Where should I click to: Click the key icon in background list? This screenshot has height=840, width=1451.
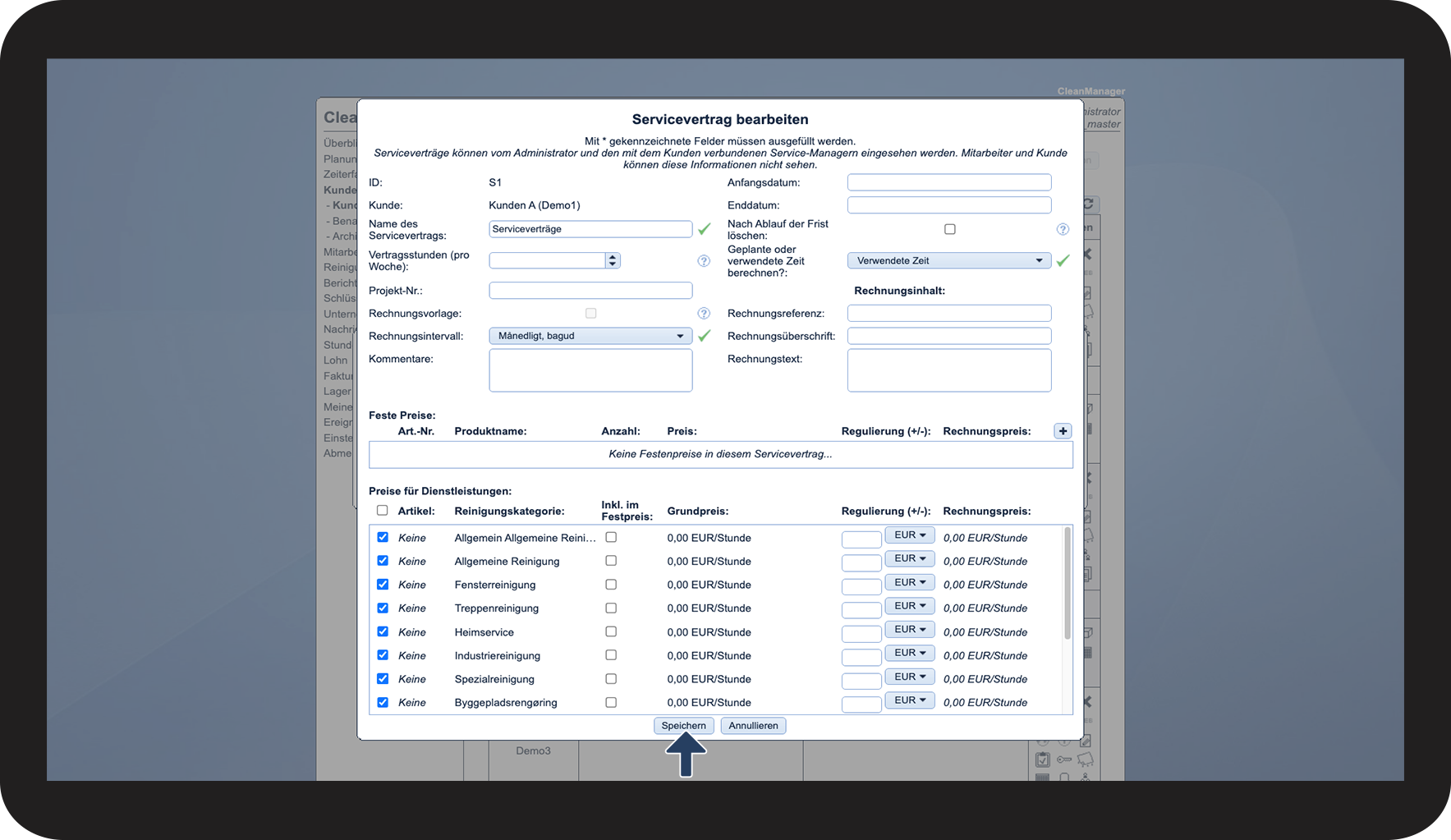coord(1064,760)
